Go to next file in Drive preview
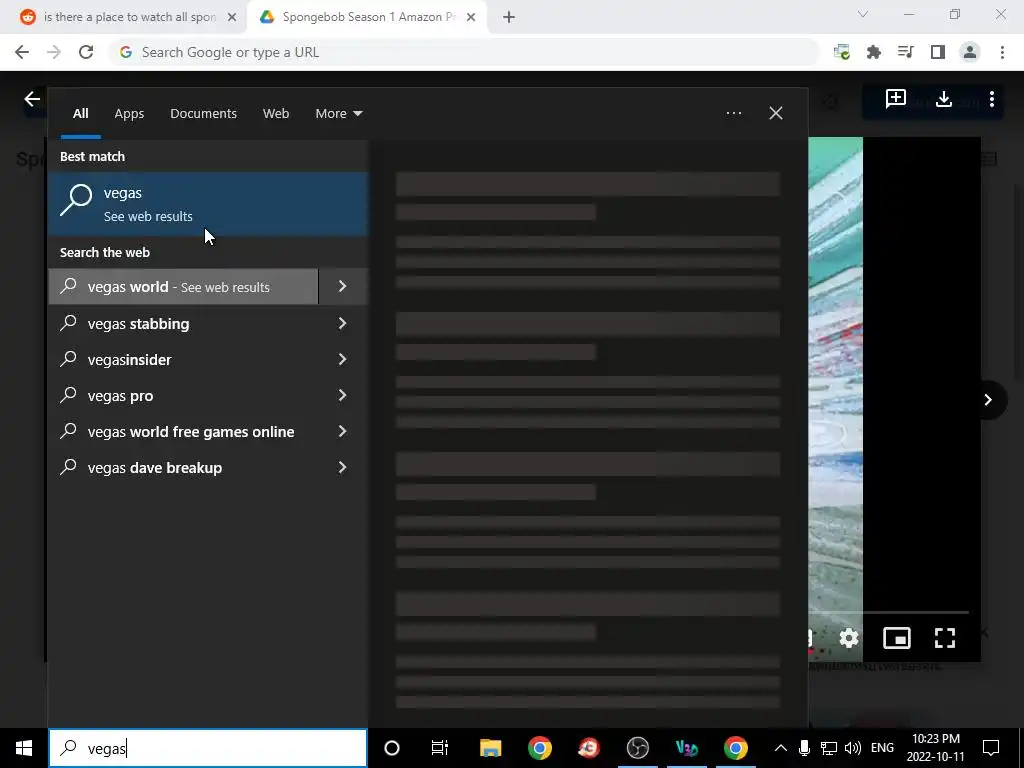This screenshot has height=768, width=1024. pyautogui.click(x=988, y=400)
